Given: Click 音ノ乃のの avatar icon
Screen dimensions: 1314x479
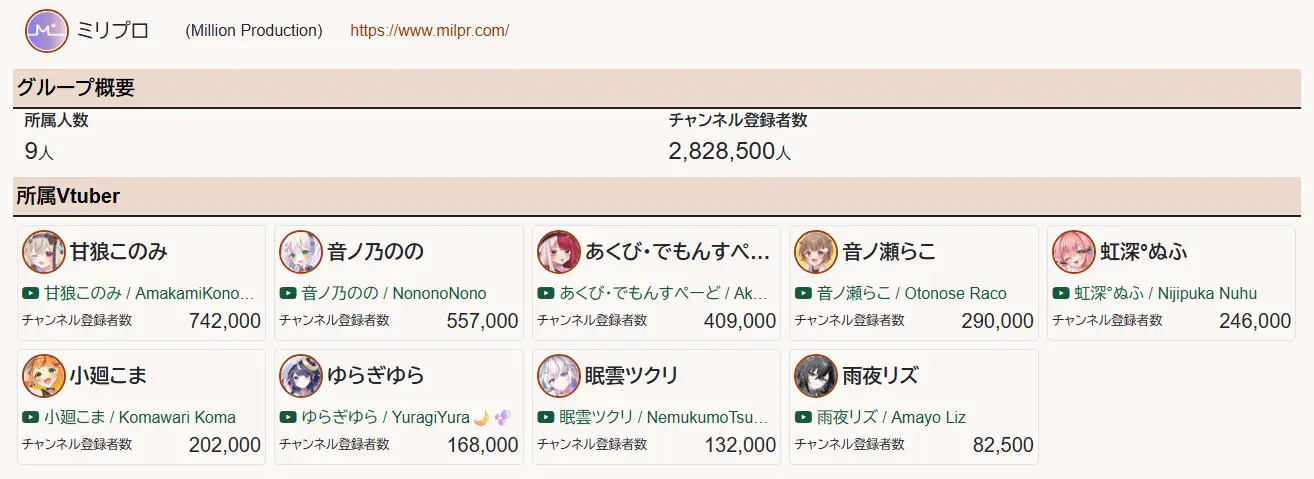Looking at the screenshot, I should (x=301, y=252).
